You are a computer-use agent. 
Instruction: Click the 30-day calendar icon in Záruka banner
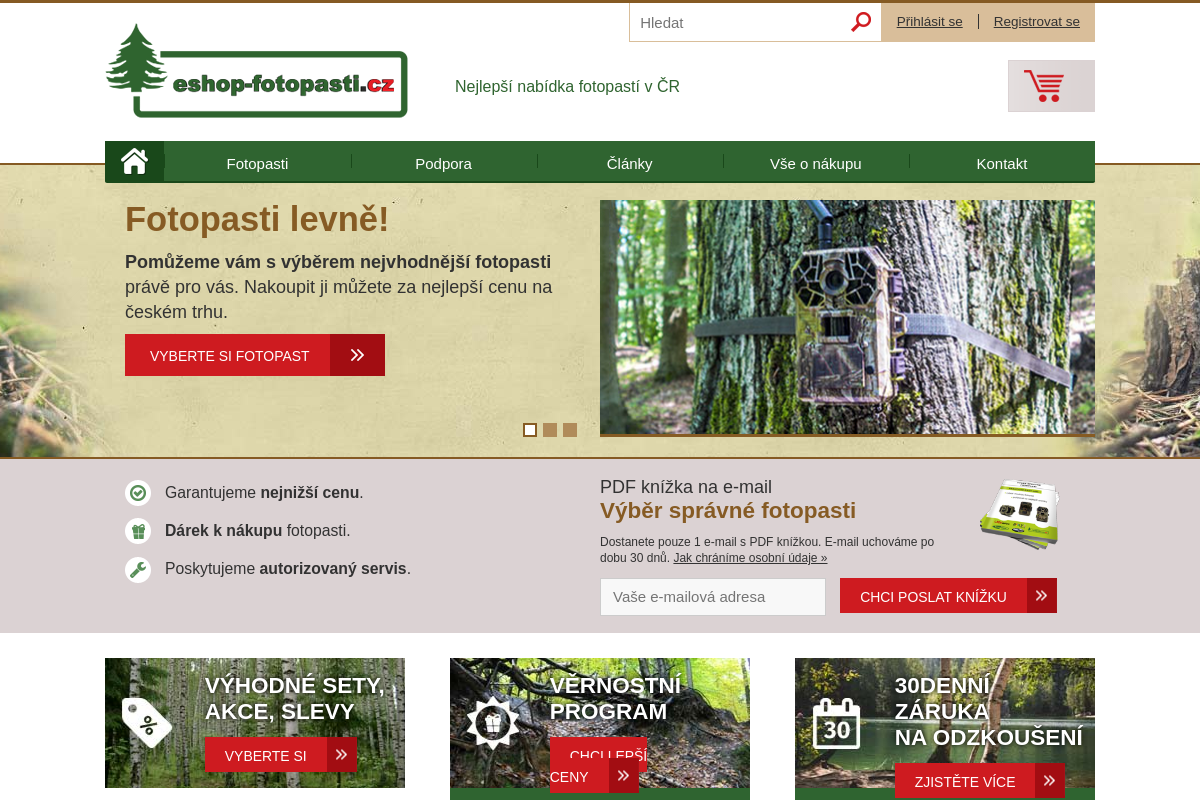pyautogui.click(x=838, y=722)
